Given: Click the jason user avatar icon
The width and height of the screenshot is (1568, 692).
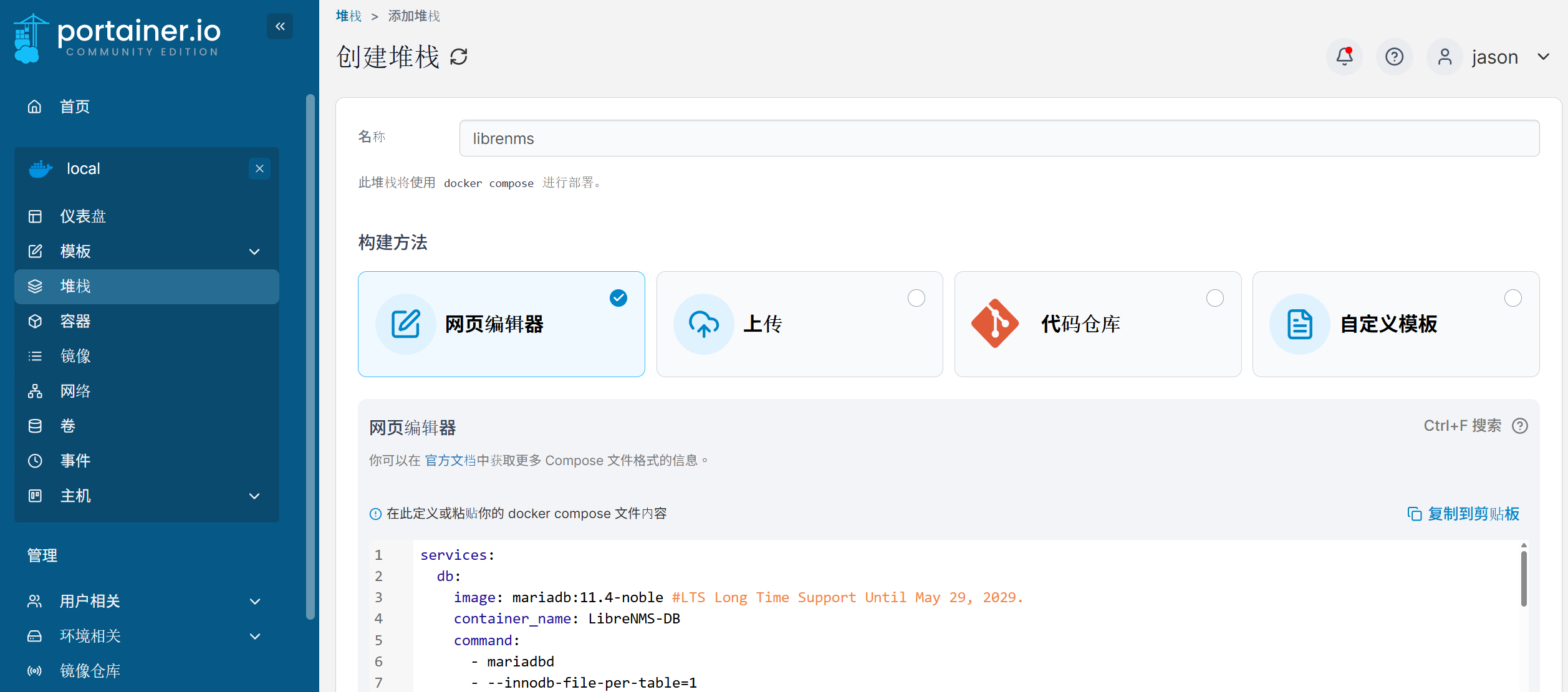Looking at the screenshot, I should coord(1445,57).
